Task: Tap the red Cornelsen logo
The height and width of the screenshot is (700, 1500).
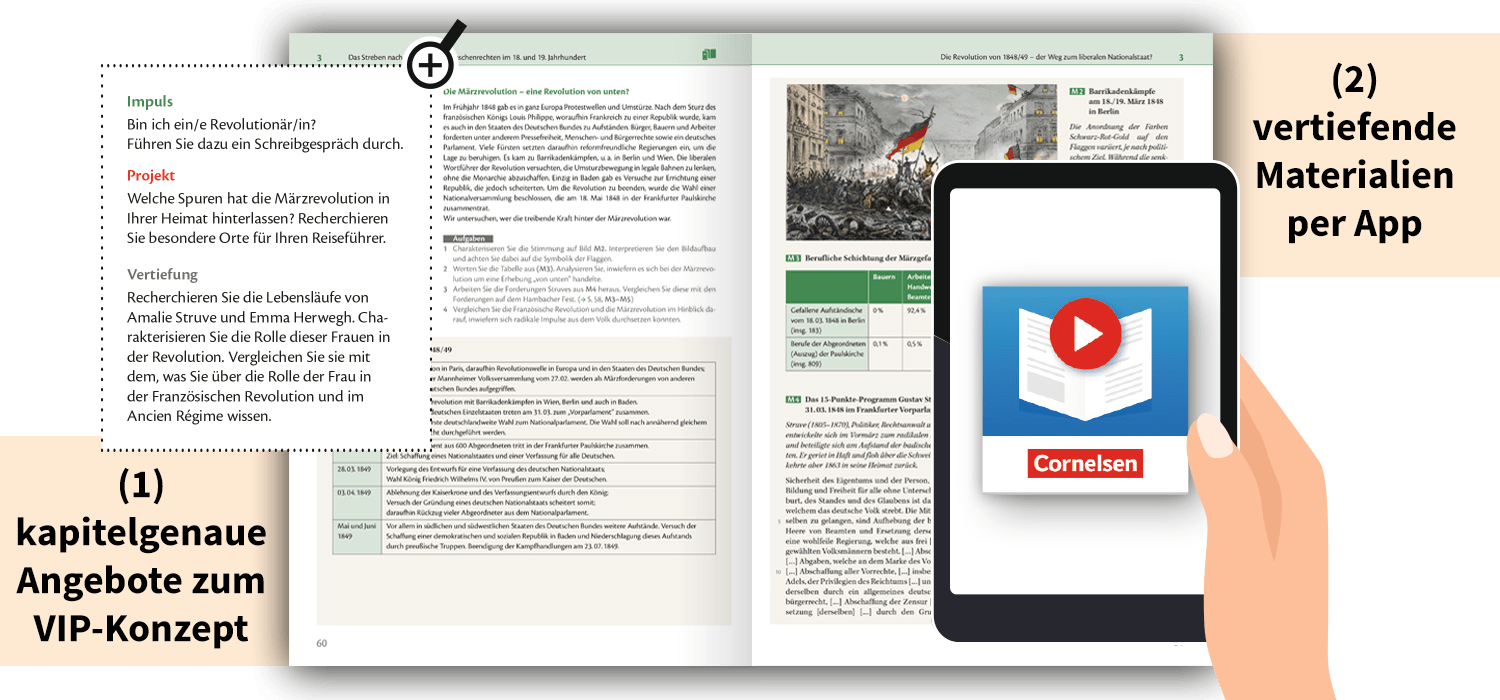Action: tap(1086, 464)
